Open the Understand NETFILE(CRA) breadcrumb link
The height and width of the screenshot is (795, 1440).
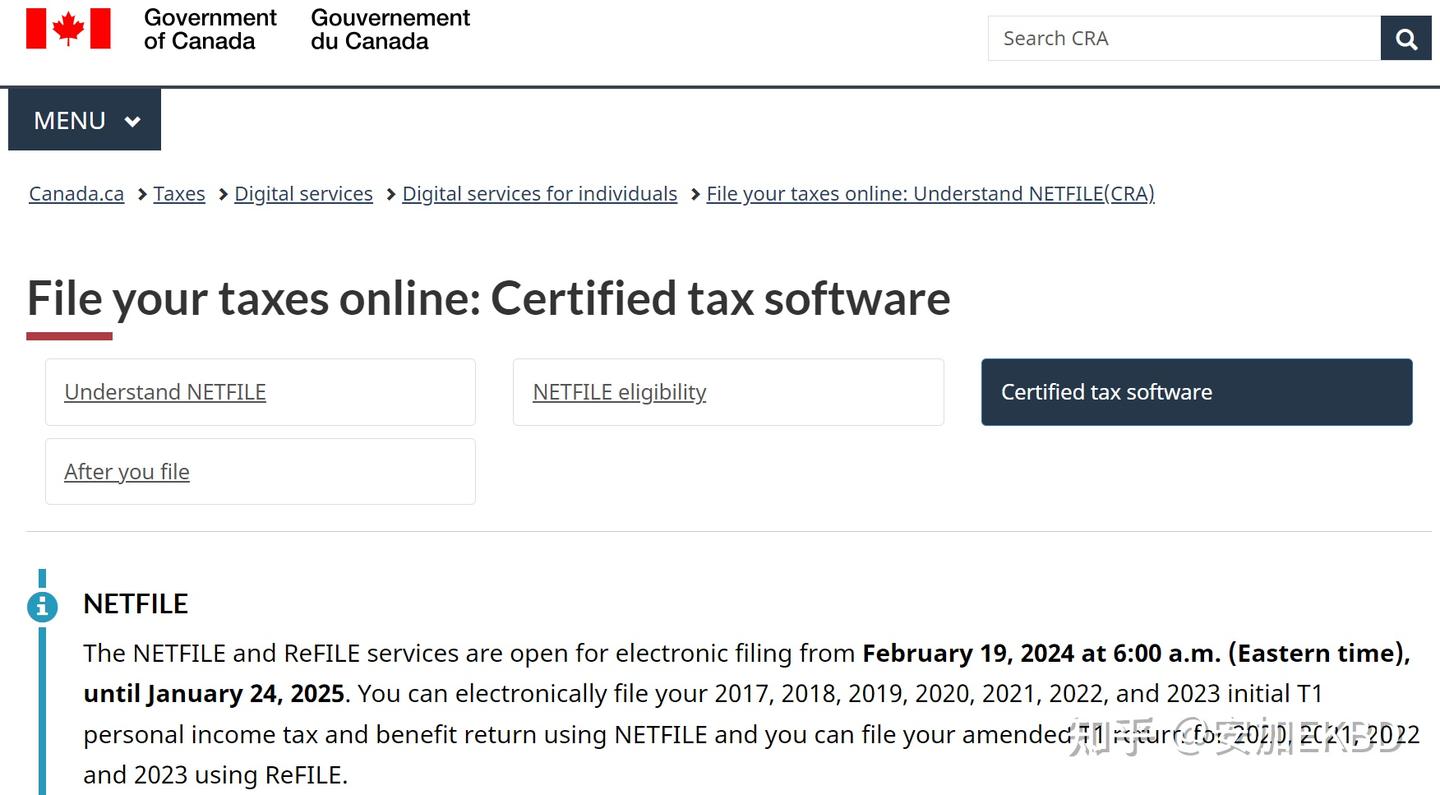pos(930,194)
